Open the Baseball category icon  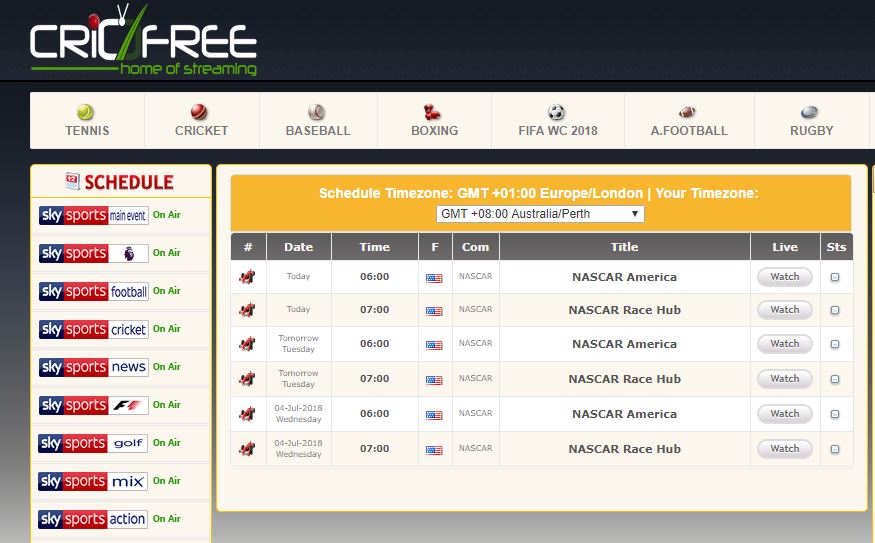pyautogui.click(x=317, y=112)
